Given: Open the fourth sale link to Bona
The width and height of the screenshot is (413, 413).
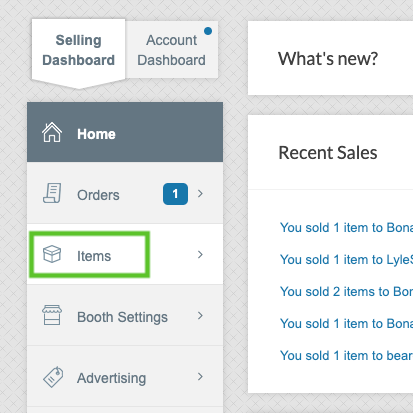Looking at the screenshot, I should click(346, 324).
